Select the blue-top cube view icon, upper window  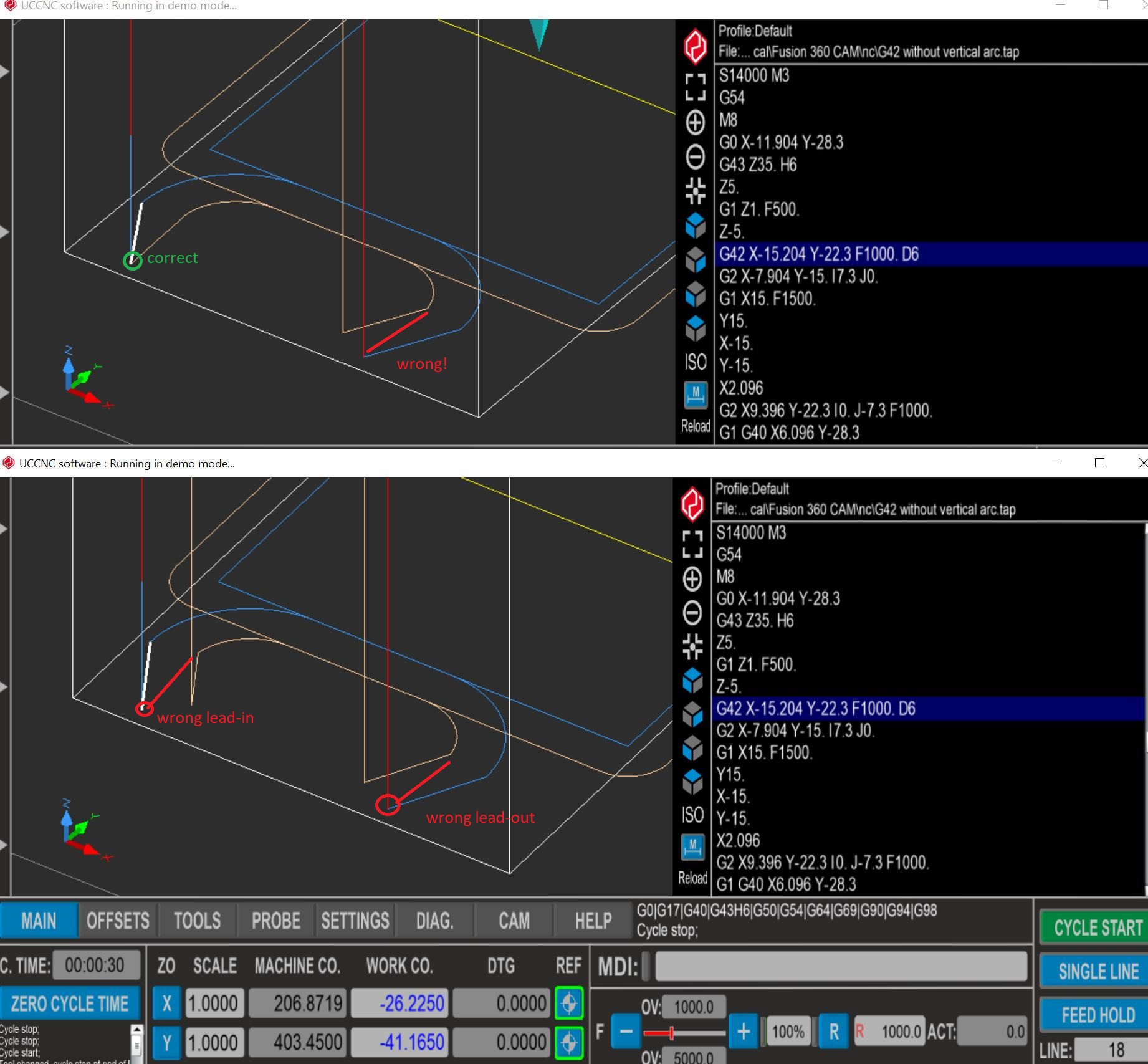[696, 226]
